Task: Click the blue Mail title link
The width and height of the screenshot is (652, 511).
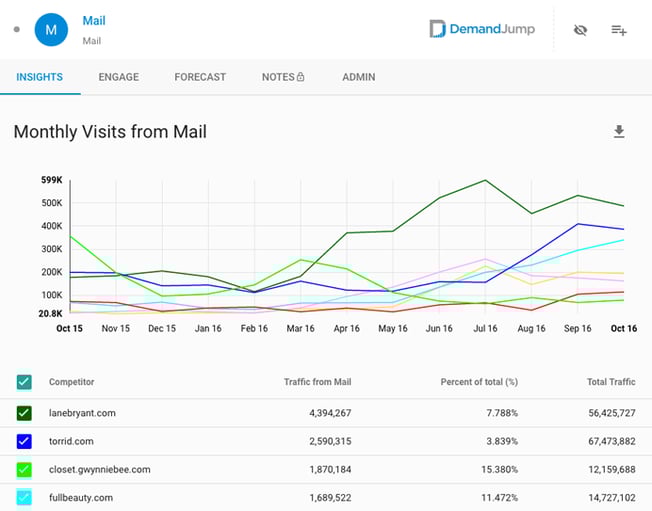Action: click(94, 21)
